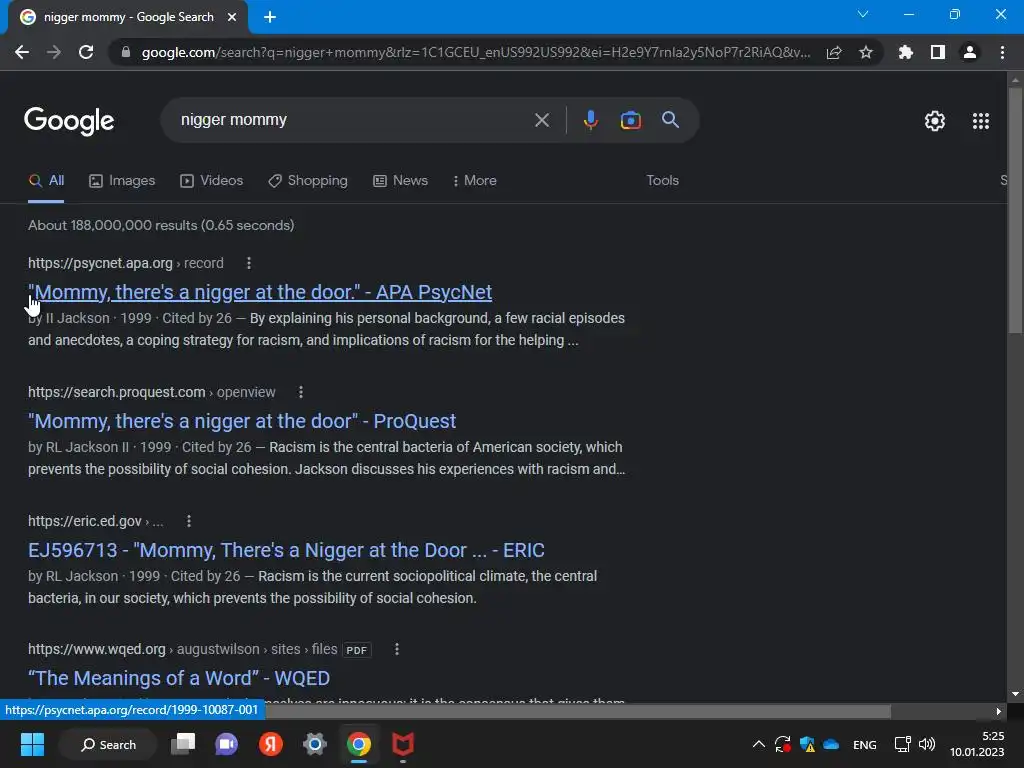
Task: Click the horizontal scrollbar right arrow
Action: (999, 711)
